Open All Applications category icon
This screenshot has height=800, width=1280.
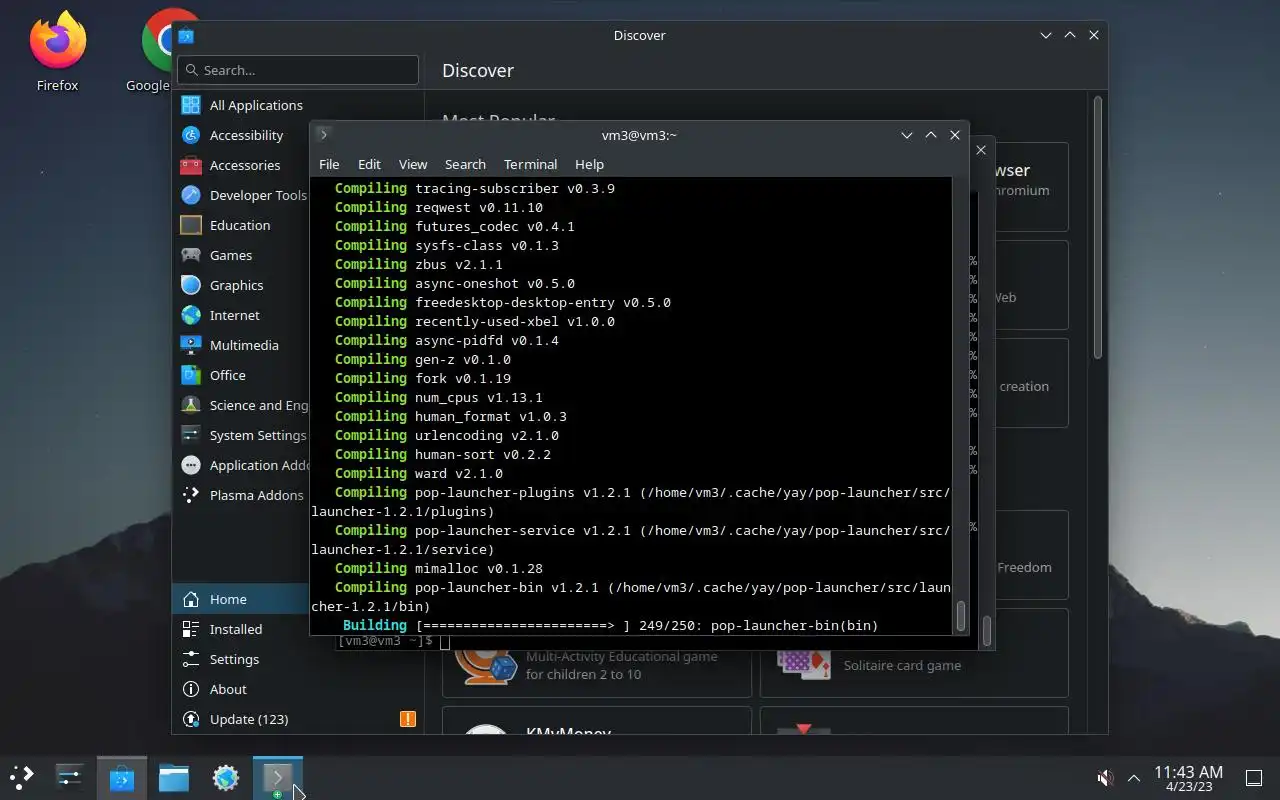pyautogui.click(x=191, y=105)
